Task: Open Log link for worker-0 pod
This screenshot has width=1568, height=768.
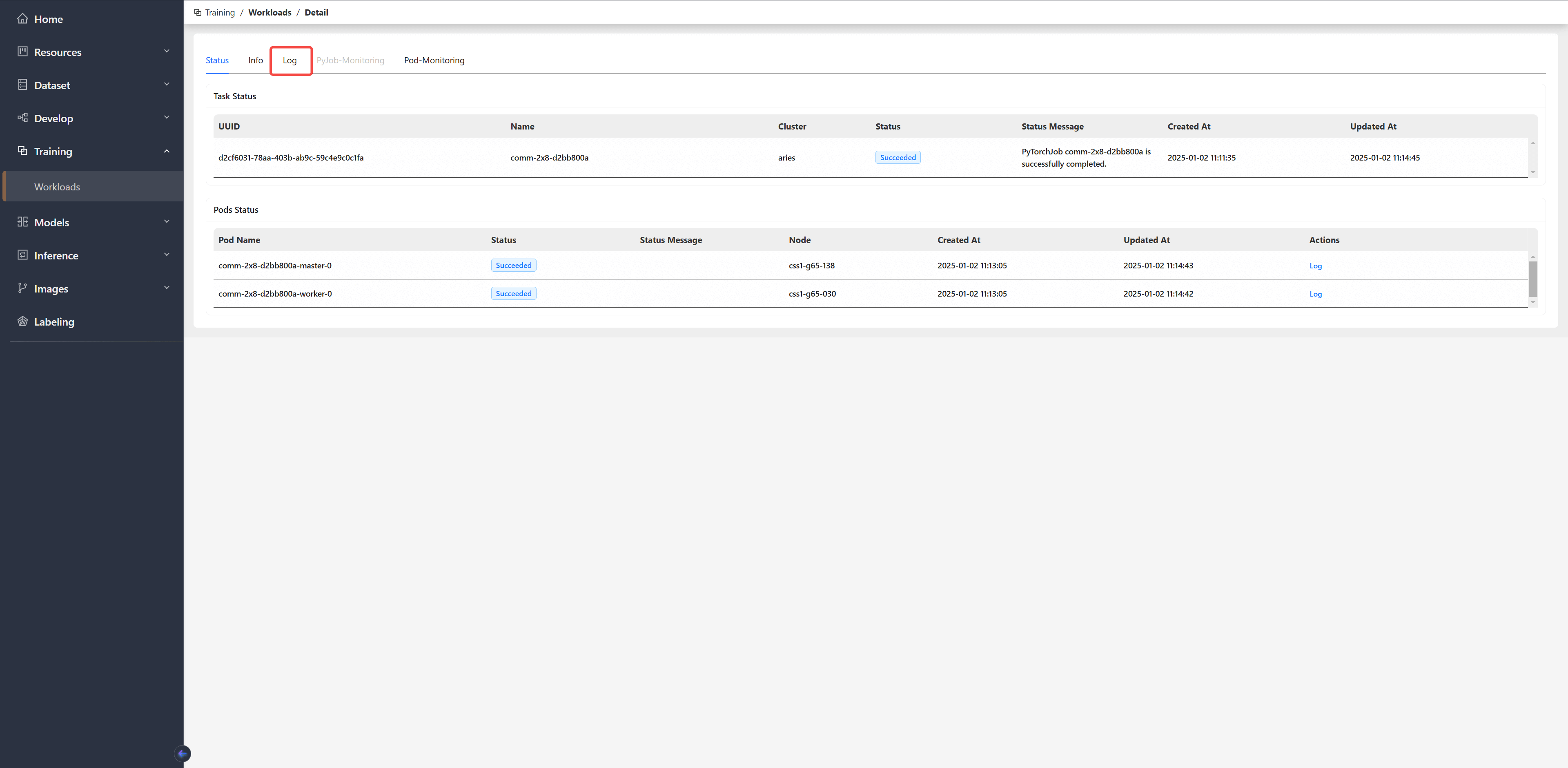Action: point(1315,294)
